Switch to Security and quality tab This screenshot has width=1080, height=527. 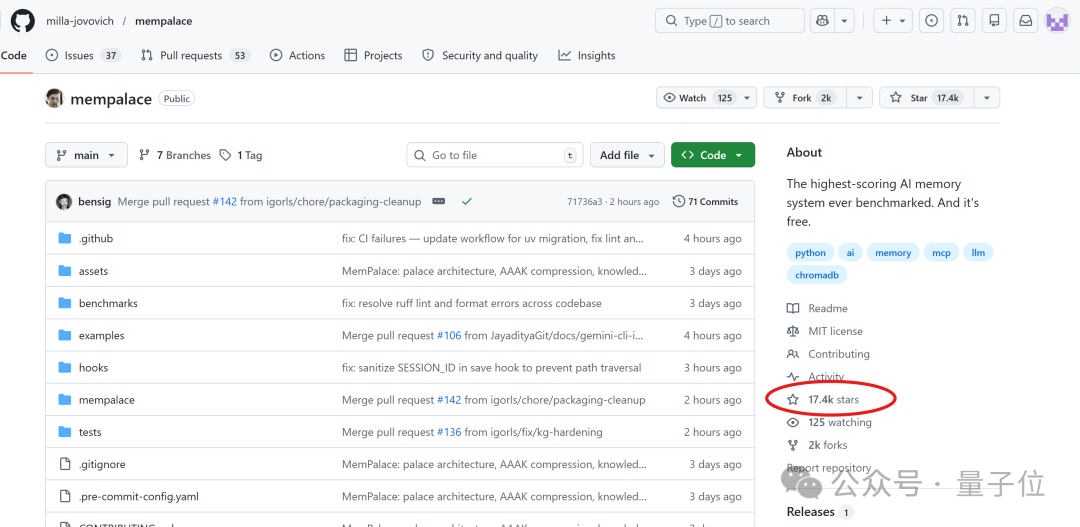(480, 56)
